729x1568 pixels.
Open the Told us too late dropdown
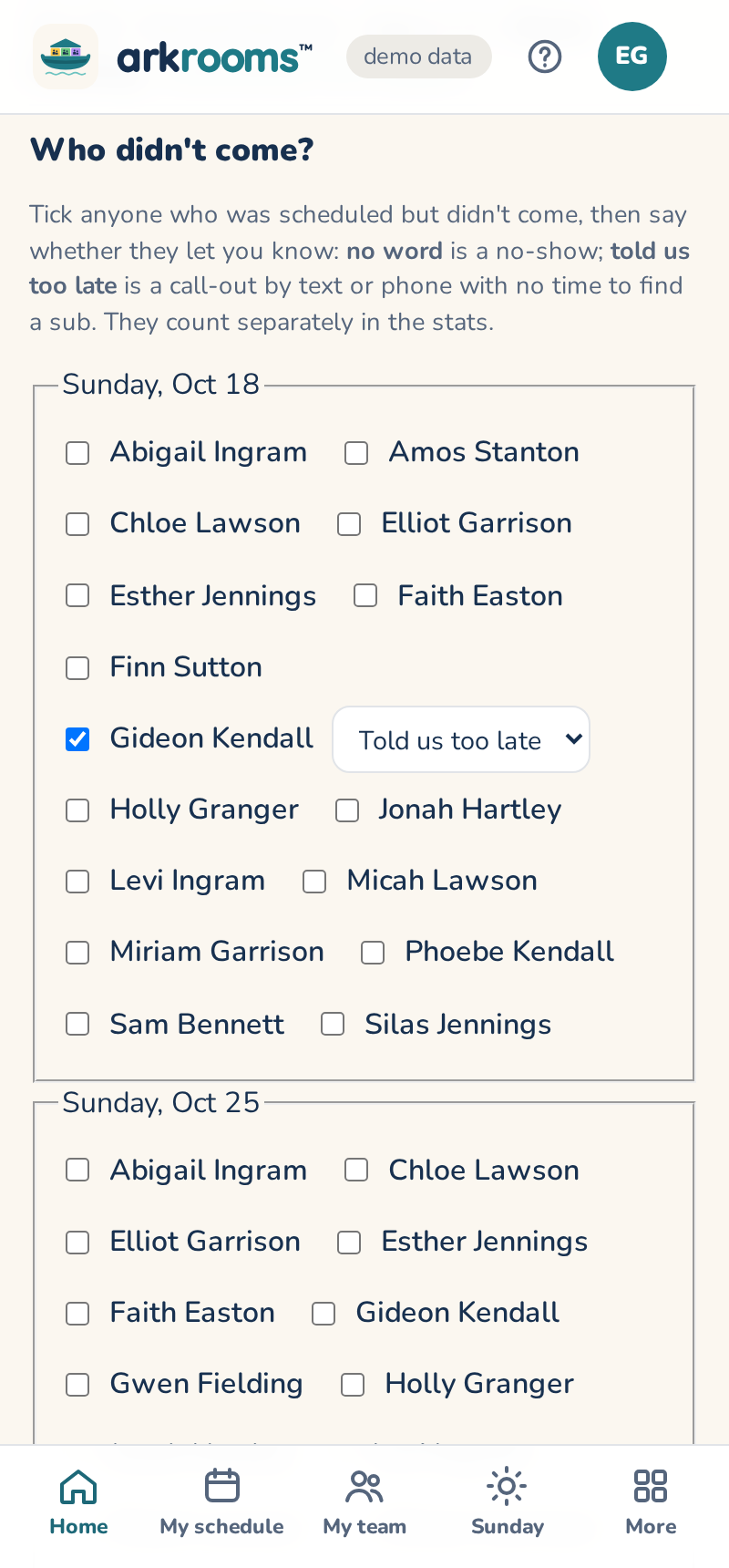click(461, 739)
